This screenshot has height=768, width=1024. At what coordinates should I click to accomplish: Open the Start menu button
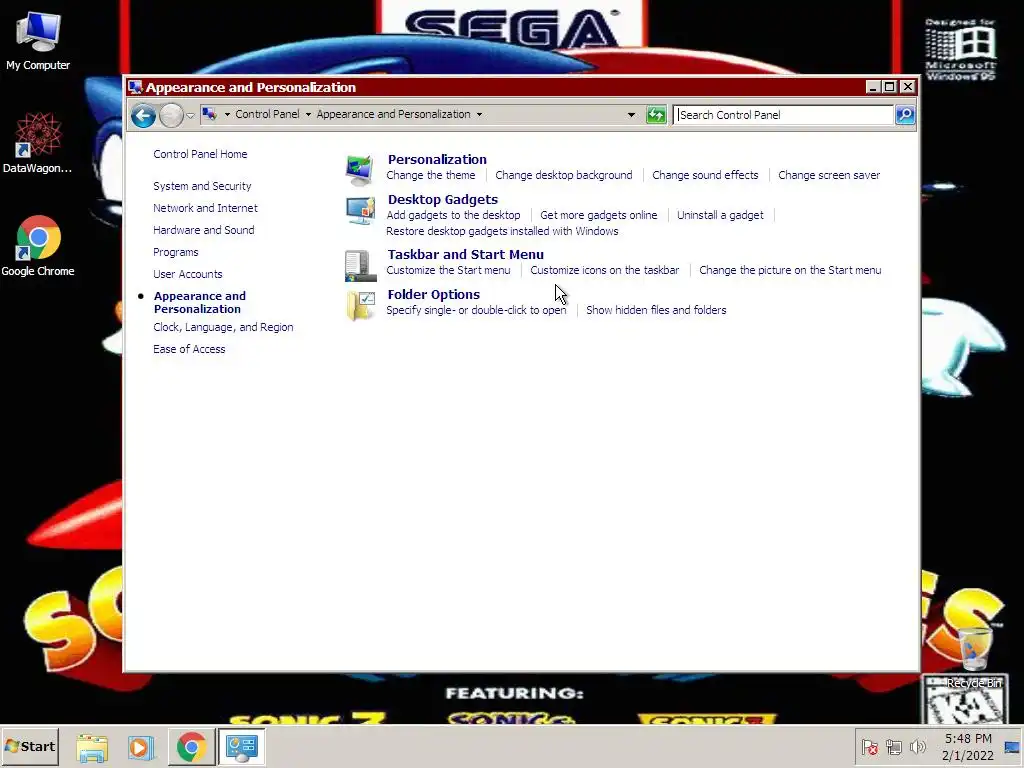pos(30,746)
